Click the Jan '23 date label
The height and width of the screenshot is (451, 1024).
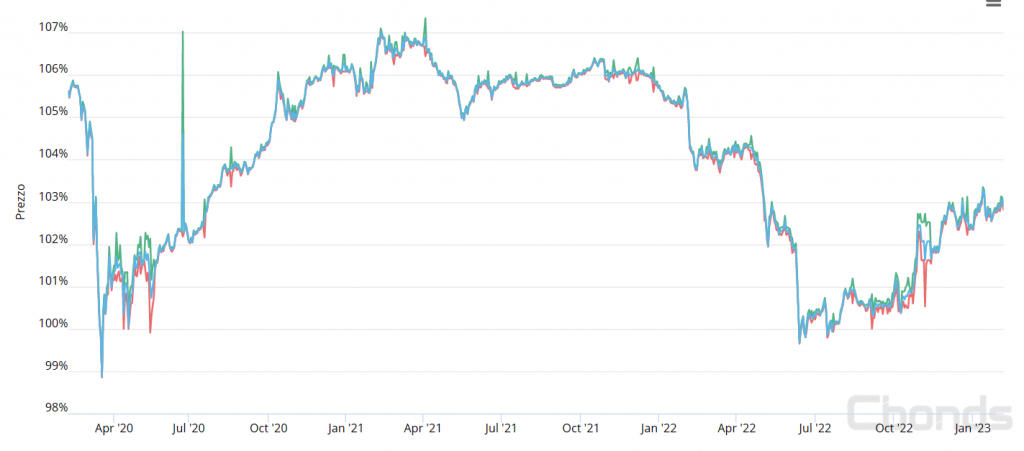pyautogui.click(x=971, y=428)
